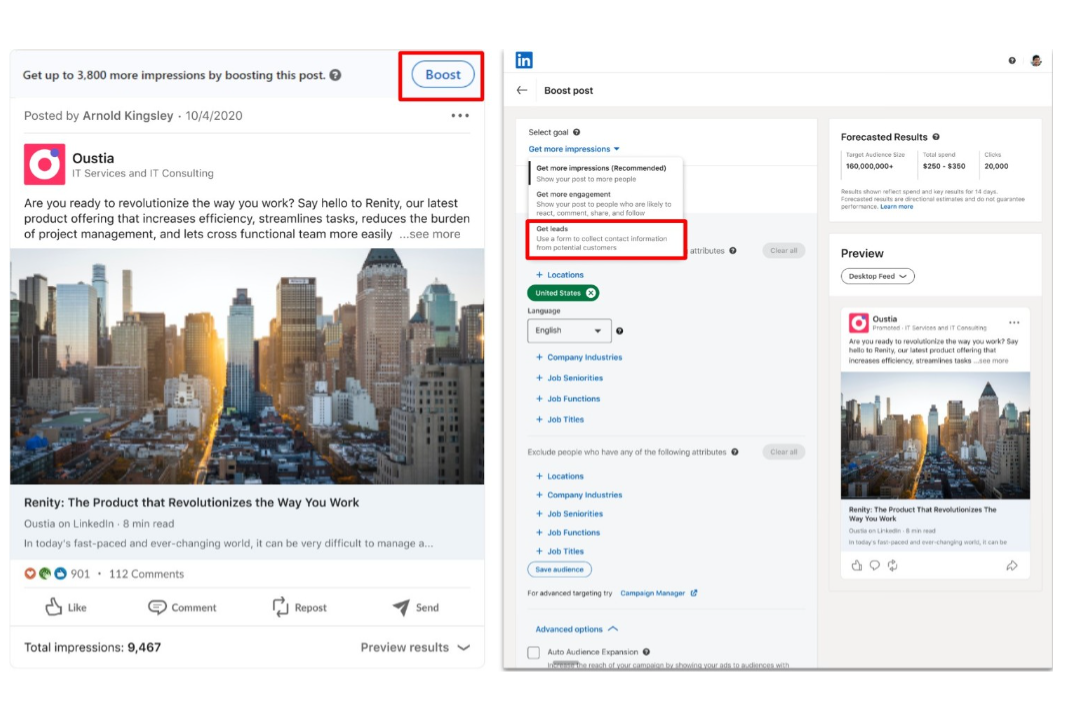Add excluded Job Functions
1092x713 pixels.
[x=568, y=533]
